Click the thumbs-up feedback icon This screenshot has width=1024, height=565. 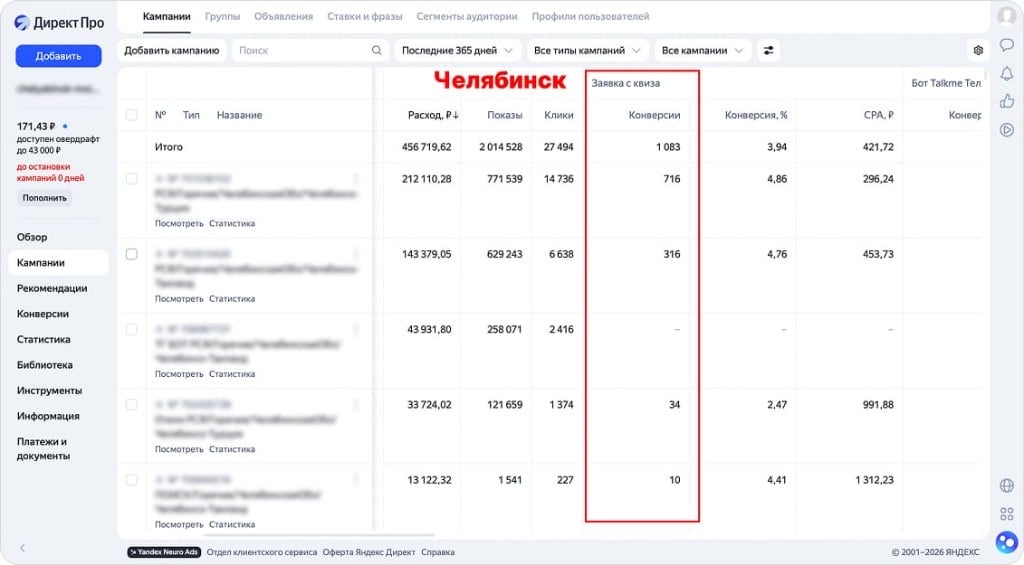pos(1006,101)
